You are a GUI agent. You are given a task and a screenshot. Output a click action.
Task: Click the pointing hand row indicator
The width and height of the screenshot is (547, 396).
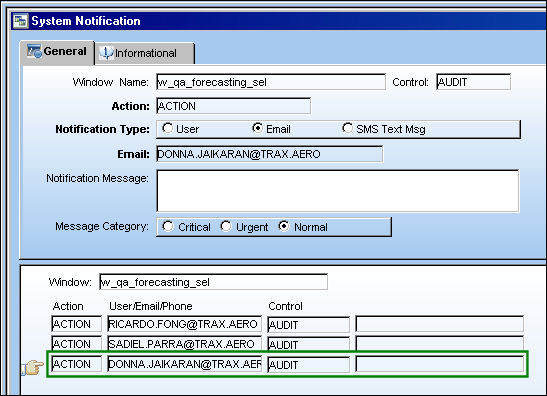tap(32, 367)
